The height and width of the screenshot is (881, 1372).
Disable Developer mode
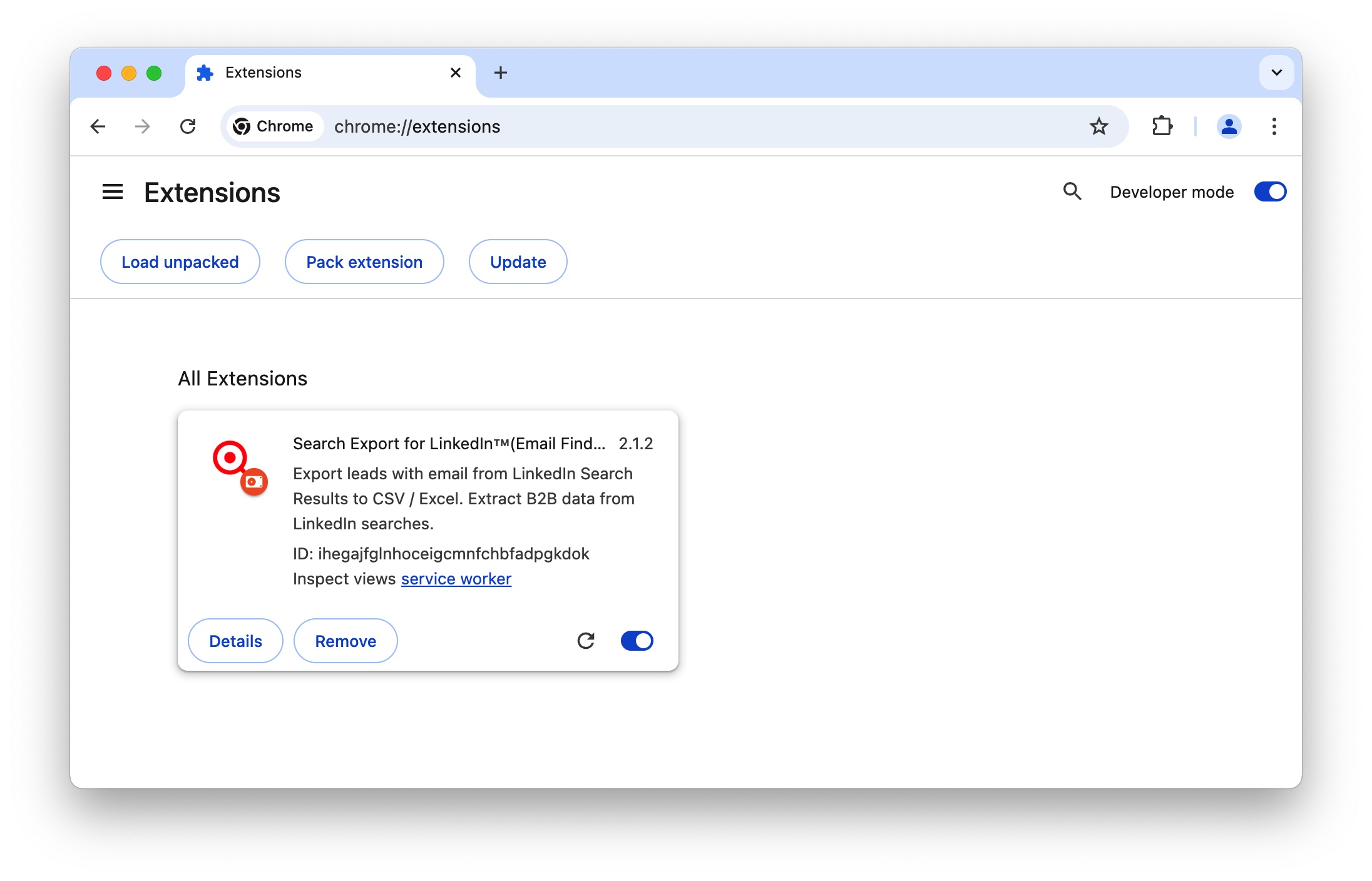(1270, 191)
